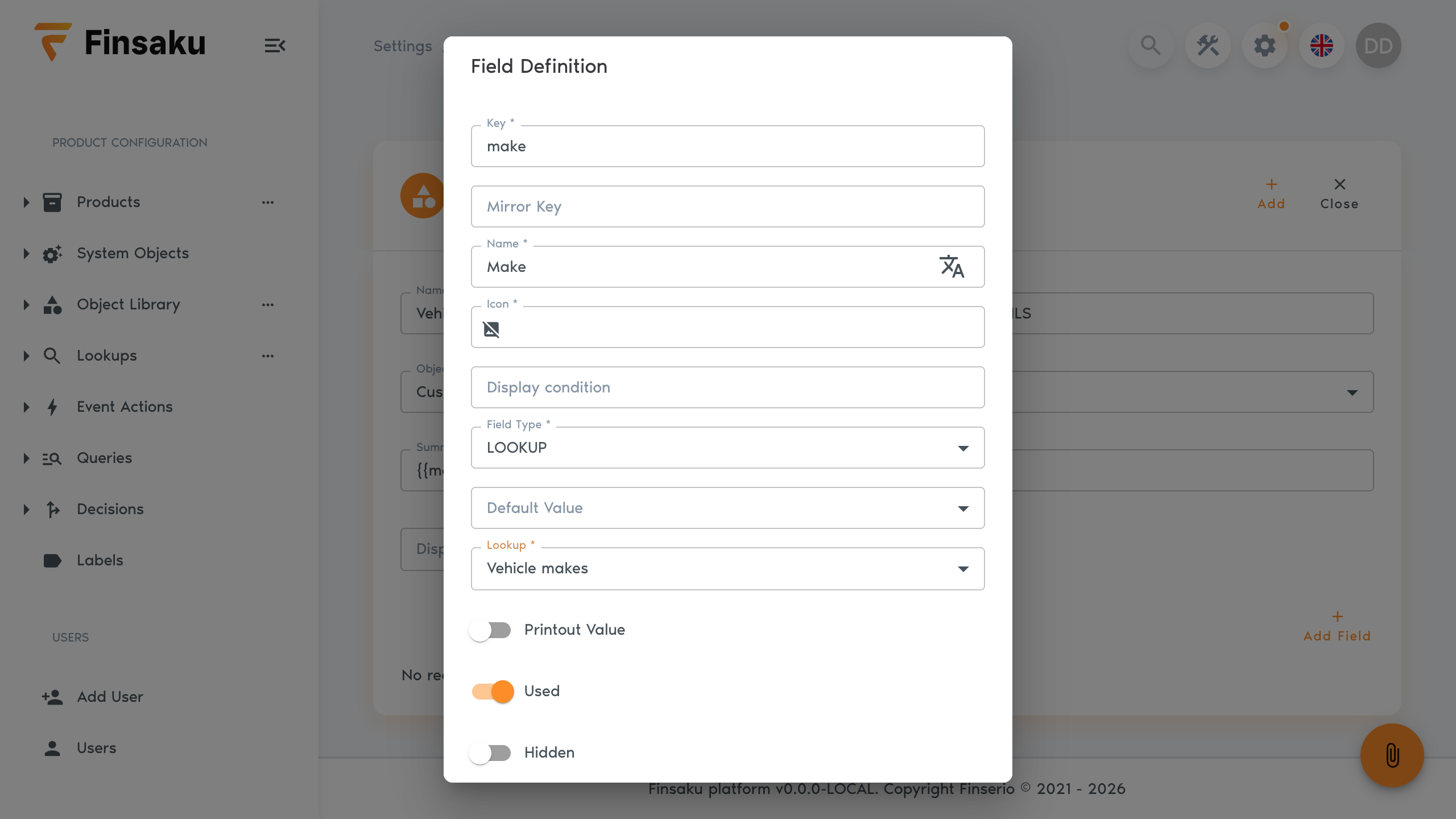Image resolution: width=1456 pixels, height=819 pixels.
Task: Click the paperclip attachment floating button
Action: coord(1392,755)
